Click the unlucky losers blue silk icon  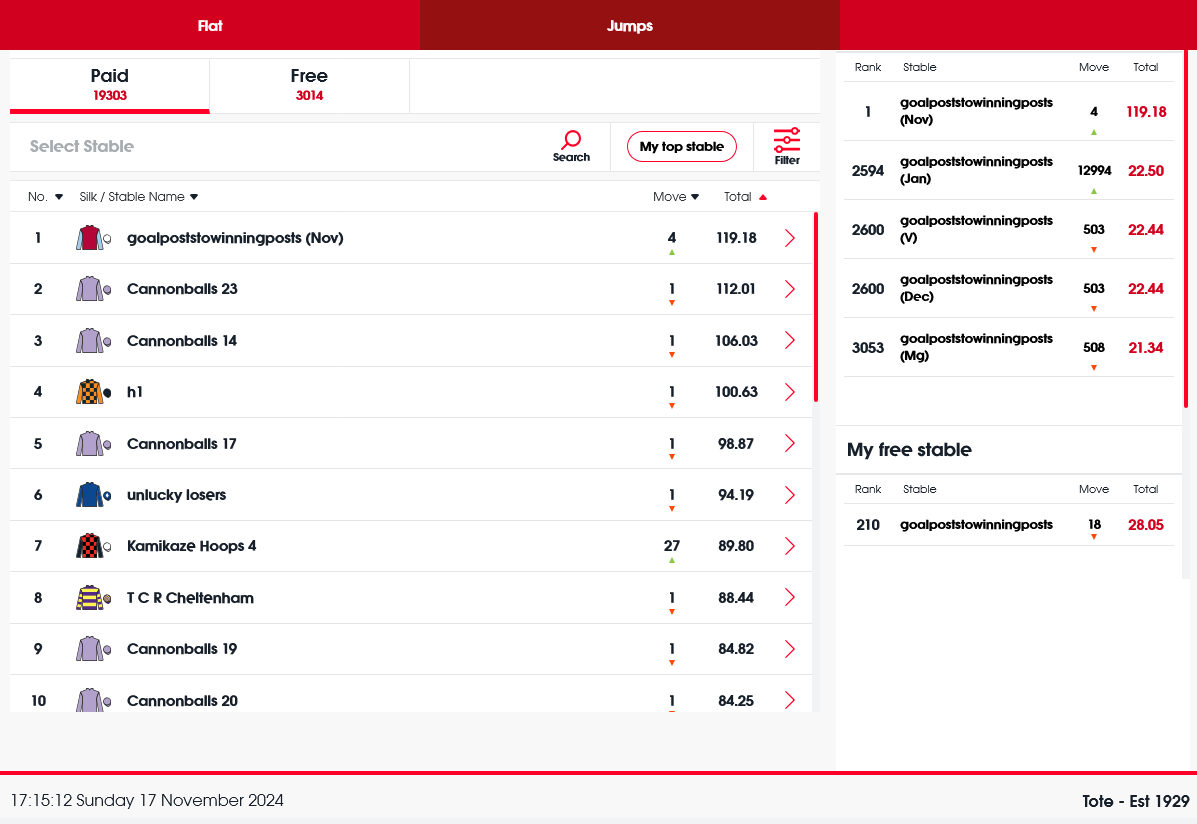[x=90, y=495]
